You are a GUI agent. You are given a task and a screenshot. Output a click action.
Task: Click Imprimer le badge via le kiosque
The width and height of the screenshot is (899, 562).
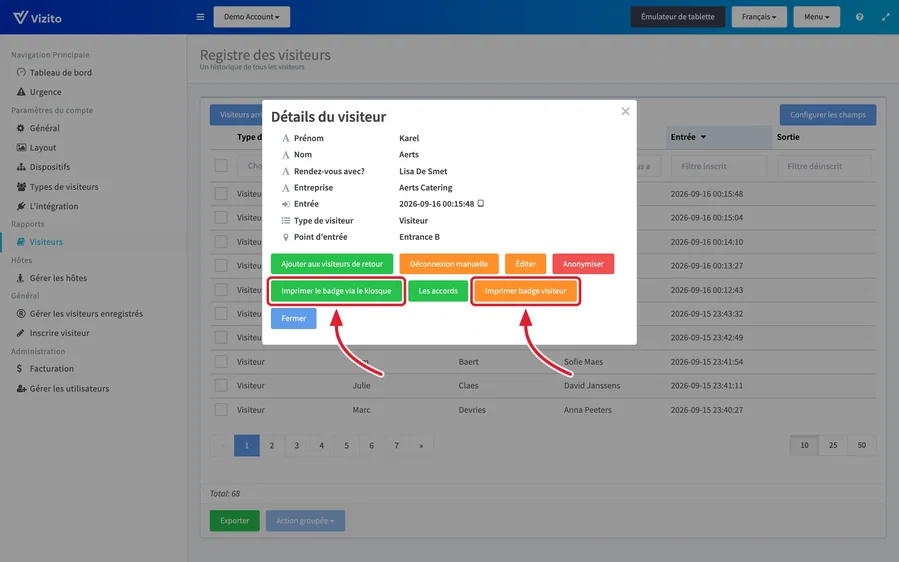[336, 291]
